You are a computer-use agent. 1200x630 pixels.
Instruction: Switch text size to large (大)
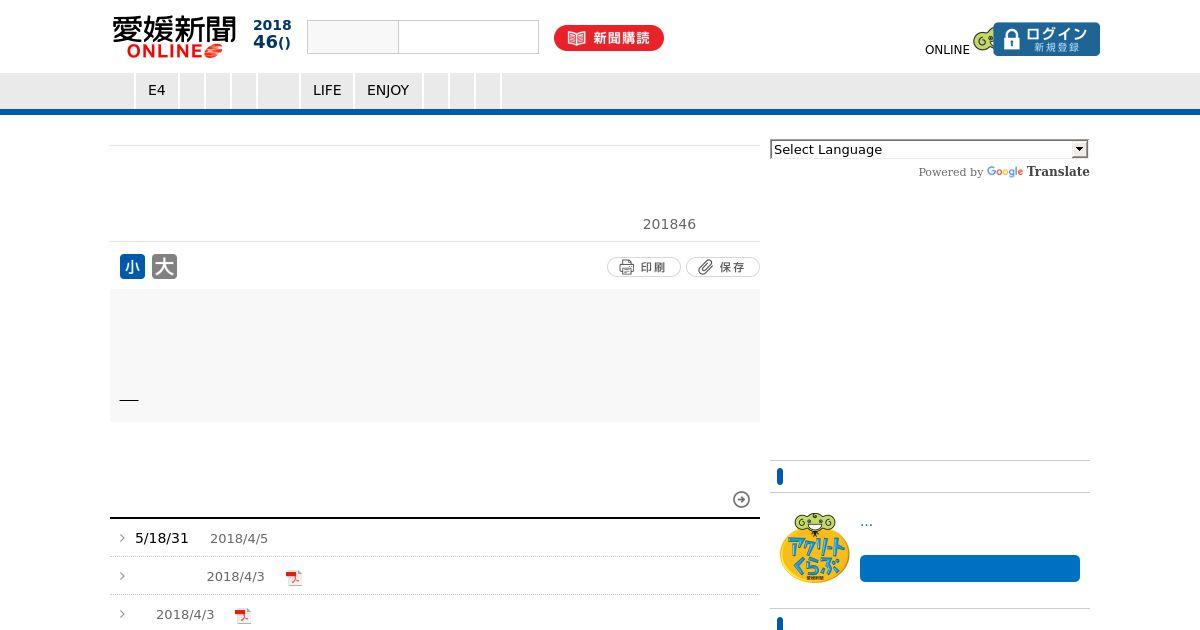tap(164, 267)
